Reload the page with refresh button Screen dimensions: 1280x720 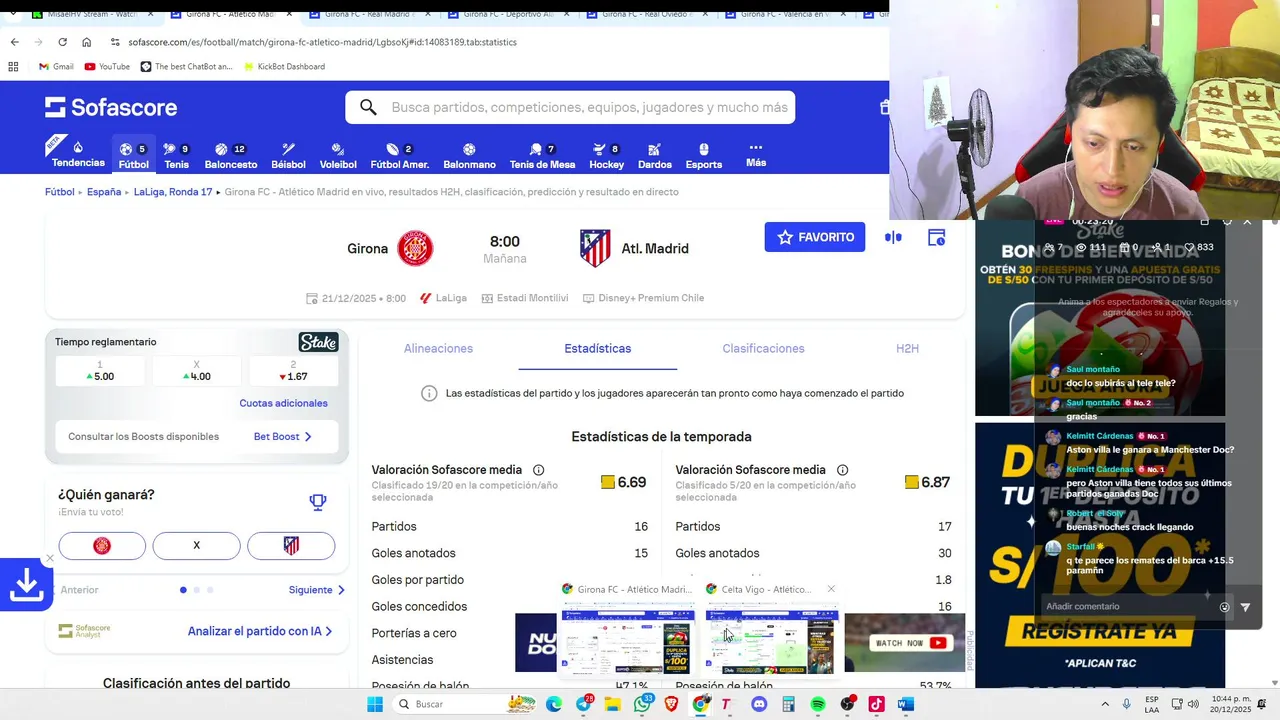pos(62,42)
